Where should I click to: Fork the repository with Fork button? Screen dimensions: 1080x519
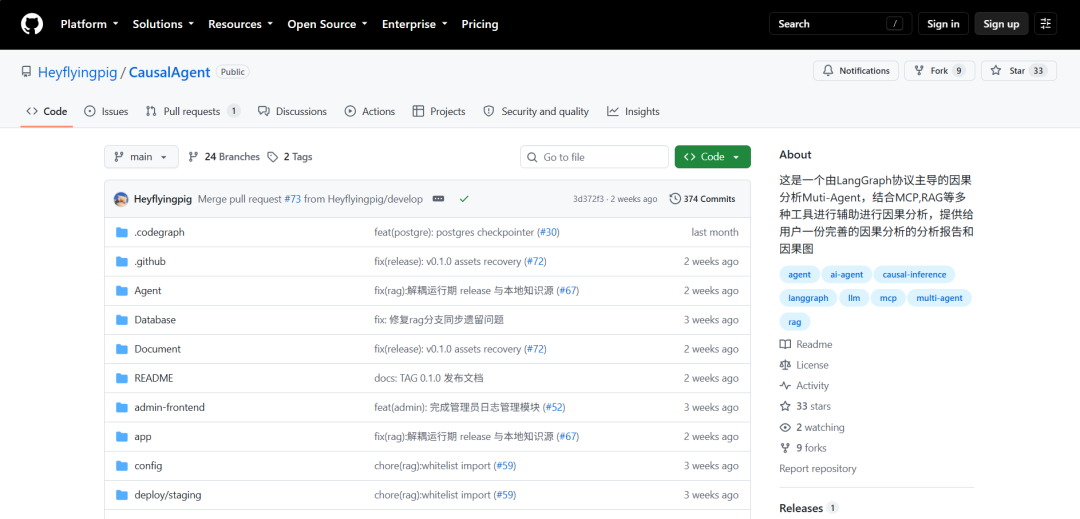(x=939, y=71)
